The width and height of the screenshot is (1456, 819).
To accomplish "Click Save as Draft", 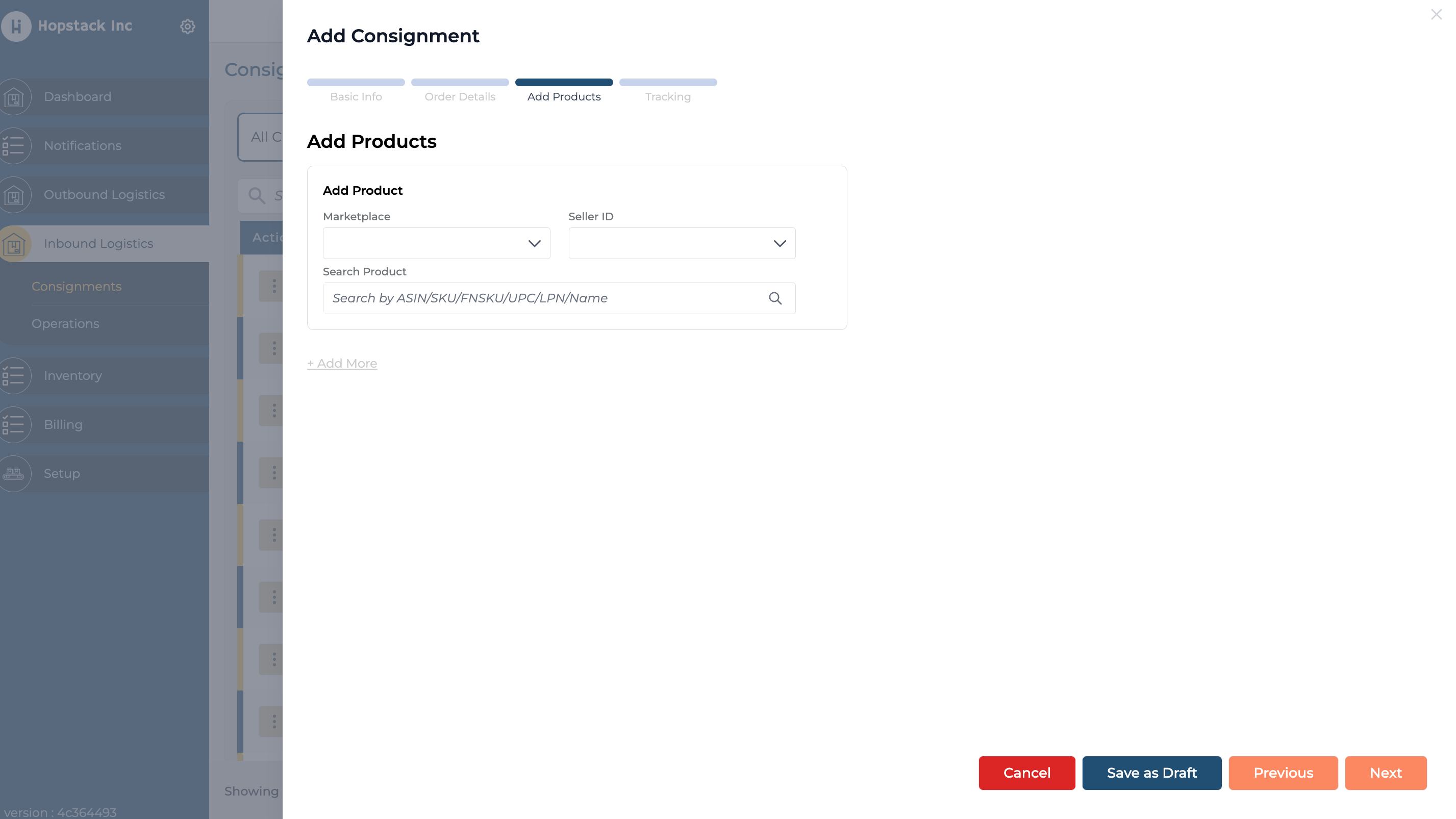I will coord(1151,773).
